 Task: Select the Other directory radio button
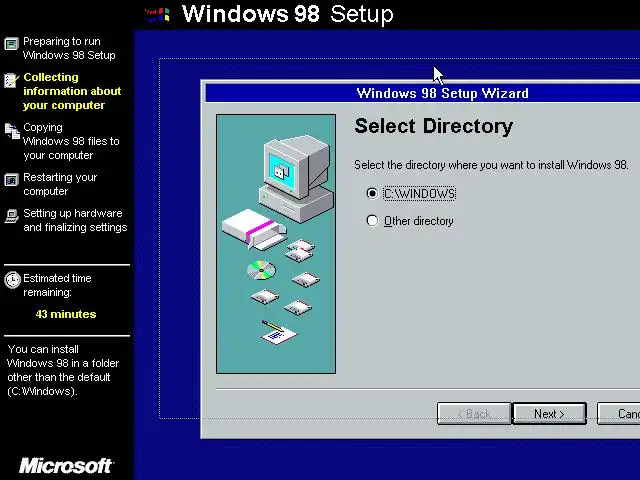(372, 221)
